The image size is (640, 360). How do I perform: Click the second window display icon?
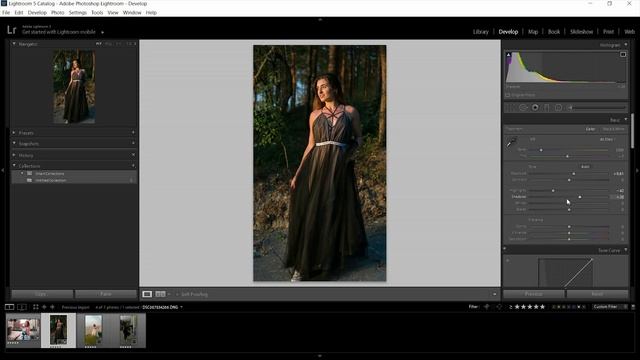22,307
